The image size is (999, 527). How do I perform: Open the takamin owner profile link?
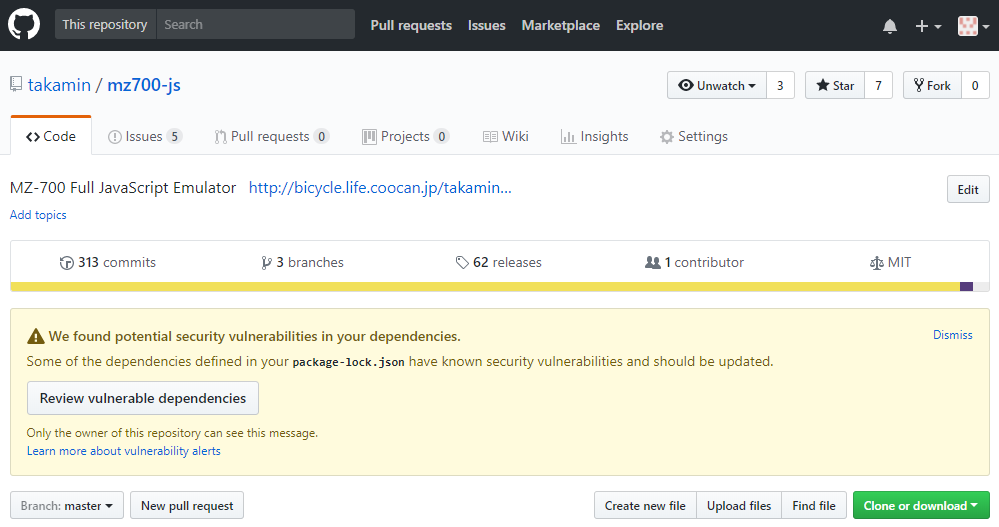(x=59, y=85)
